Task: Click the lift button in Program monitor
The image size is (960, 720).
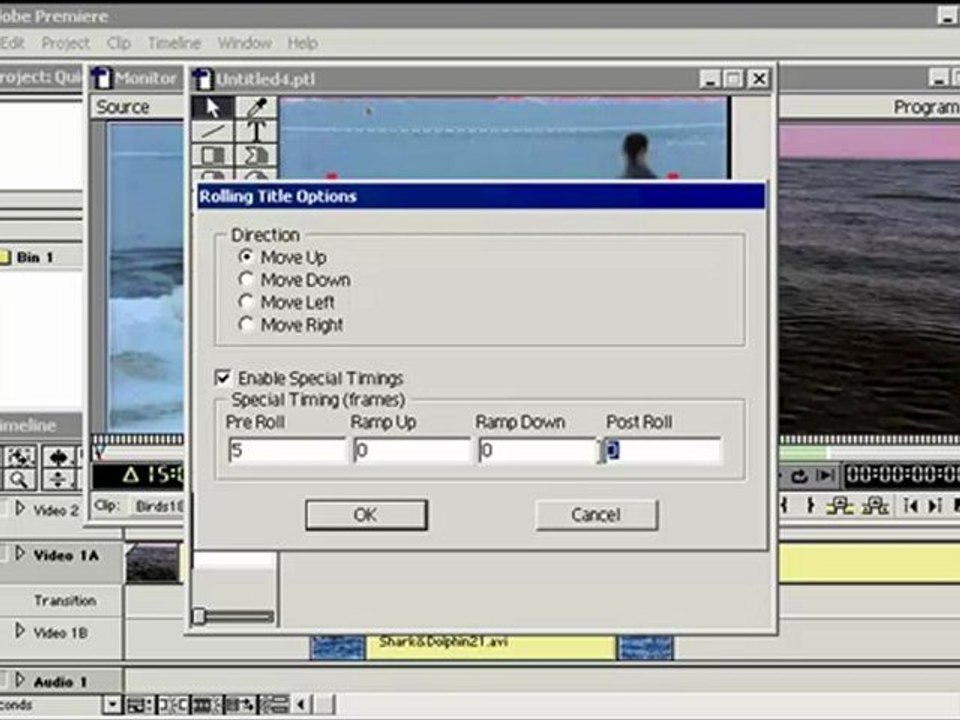Action: click(x=839, y=506)
